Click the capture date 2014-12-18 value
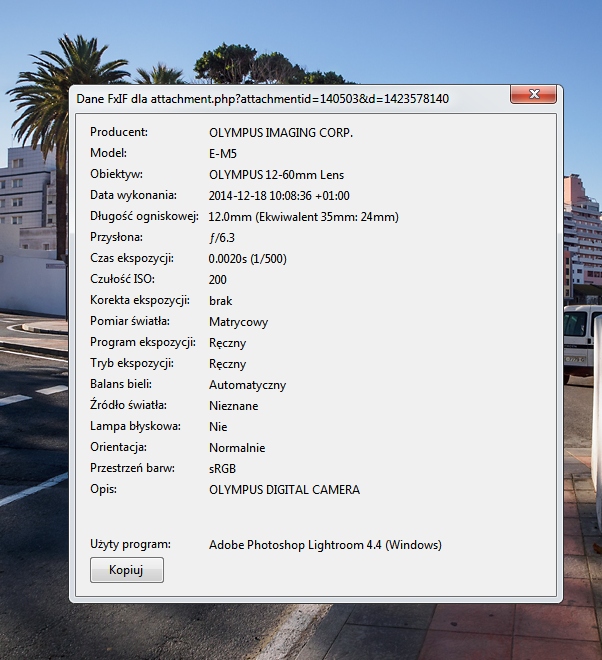The height and width of the screenshot is (660, 602). (279, 196)
